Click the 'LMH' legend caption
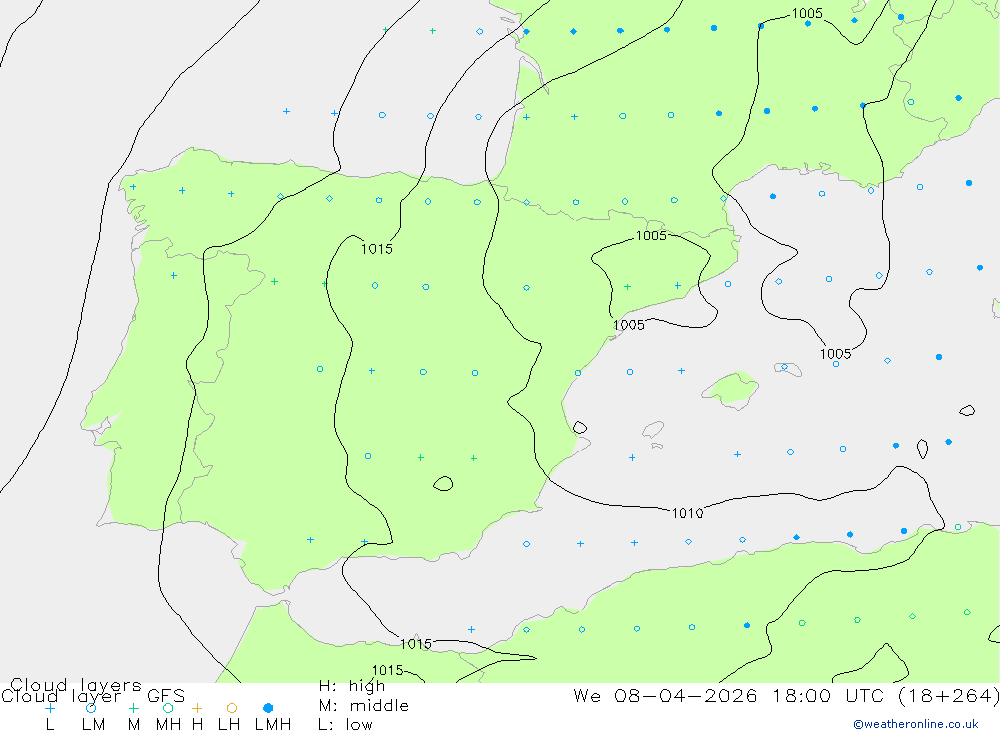Image resolution: width=1000 pixels, height=733 pixels. tap(273, 725)
